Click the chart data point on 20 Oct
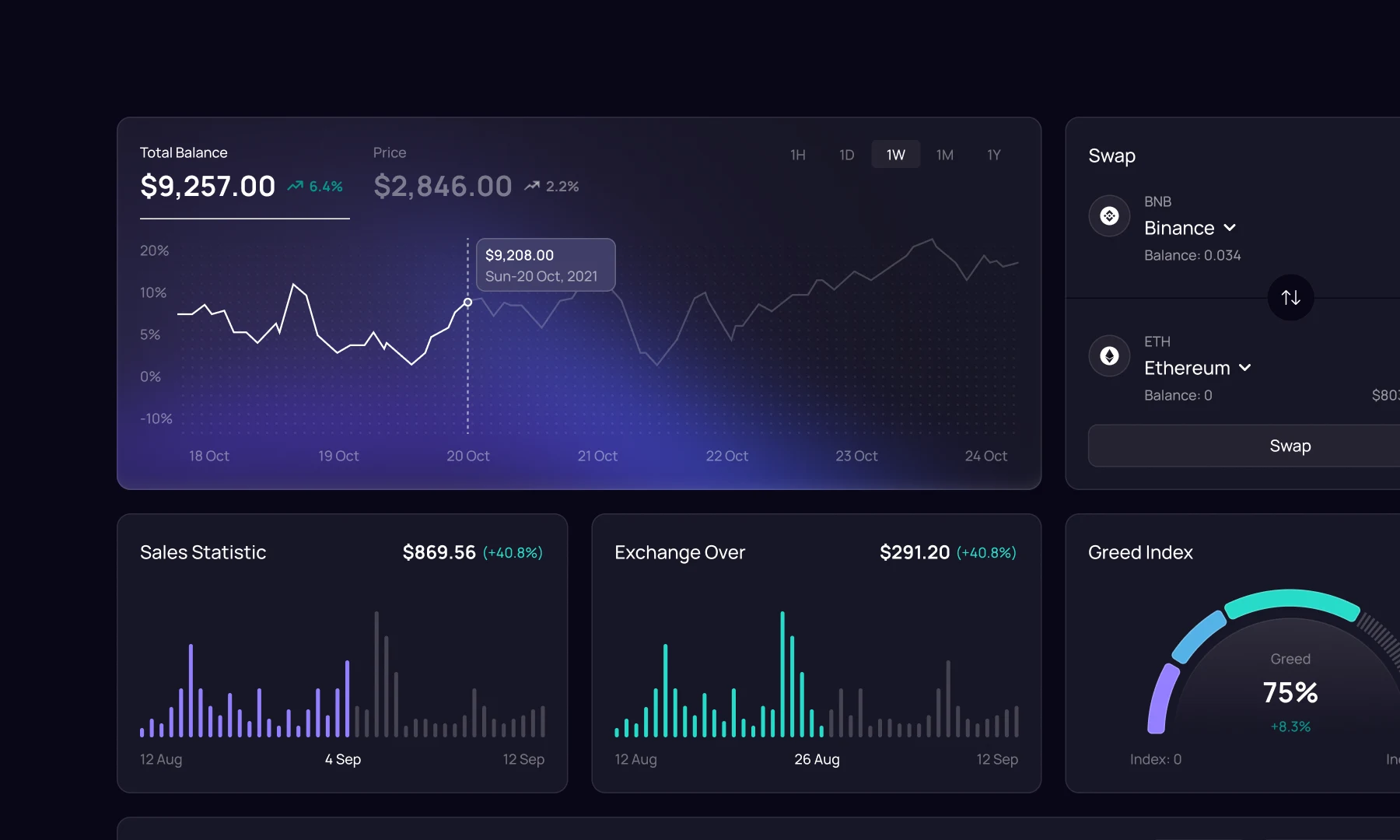The height and width of the screenshot is (840, 1400). click(467, 303)
